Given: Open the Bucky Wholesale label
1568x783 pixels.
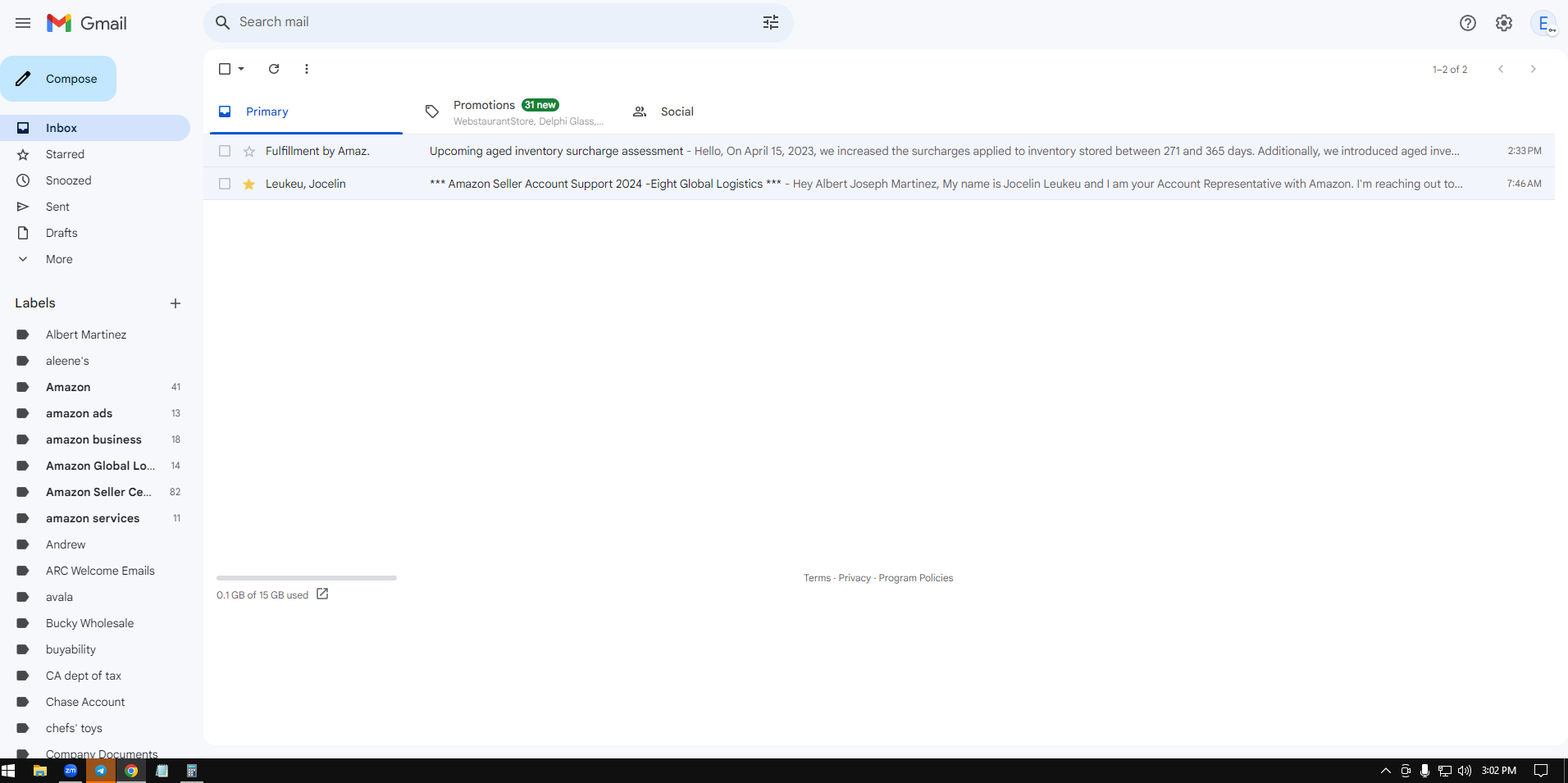Looking at the screenshot, I should (x=95, y=623).
